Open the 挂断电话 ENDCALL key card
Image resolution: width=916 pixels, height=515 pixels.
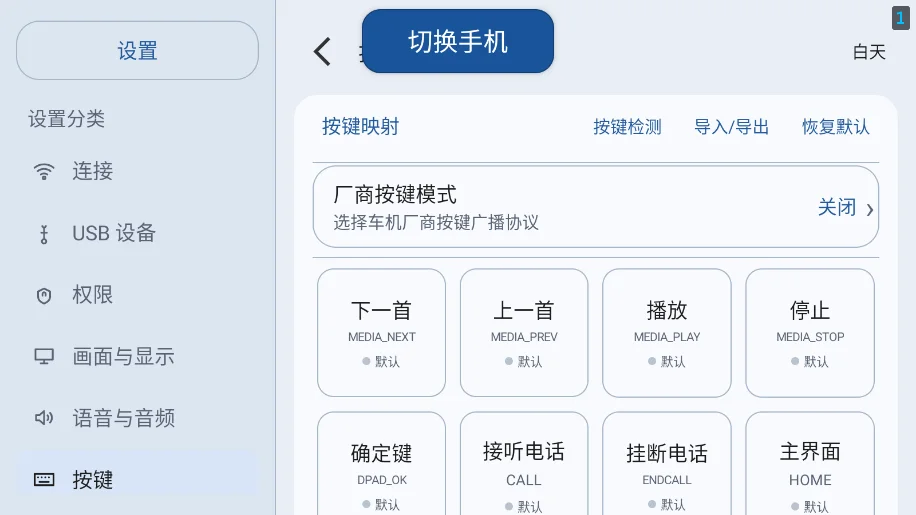[x=667, y=464]
